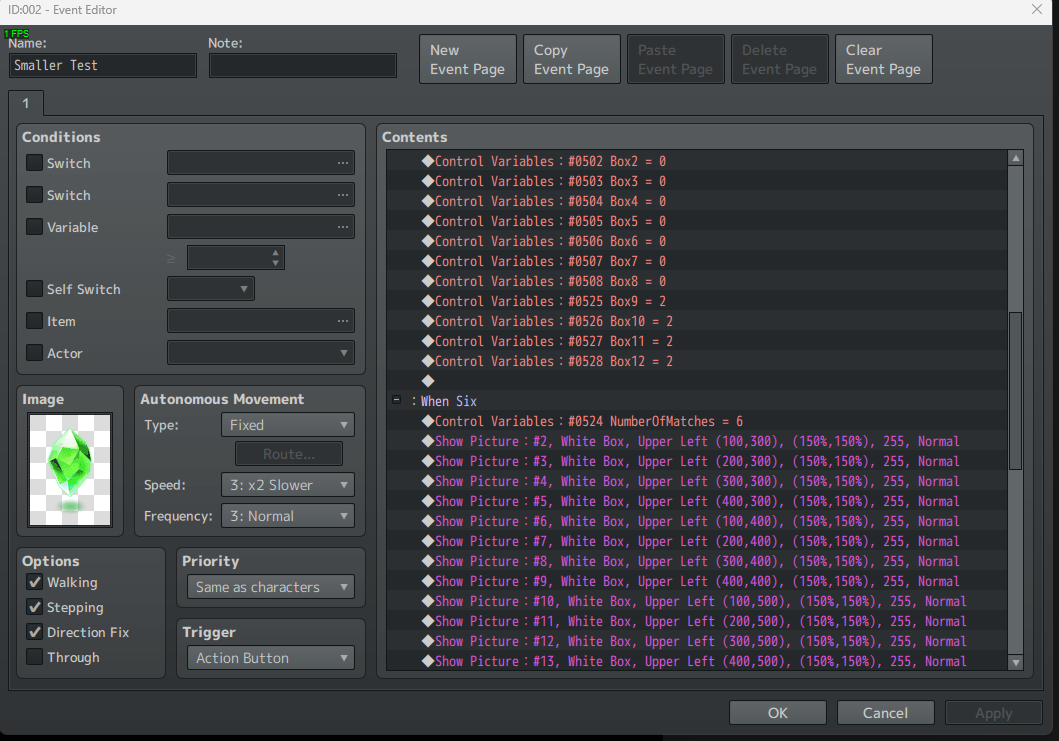
Task: Open the Priority dropdown Same as characters
Action: 270,587
